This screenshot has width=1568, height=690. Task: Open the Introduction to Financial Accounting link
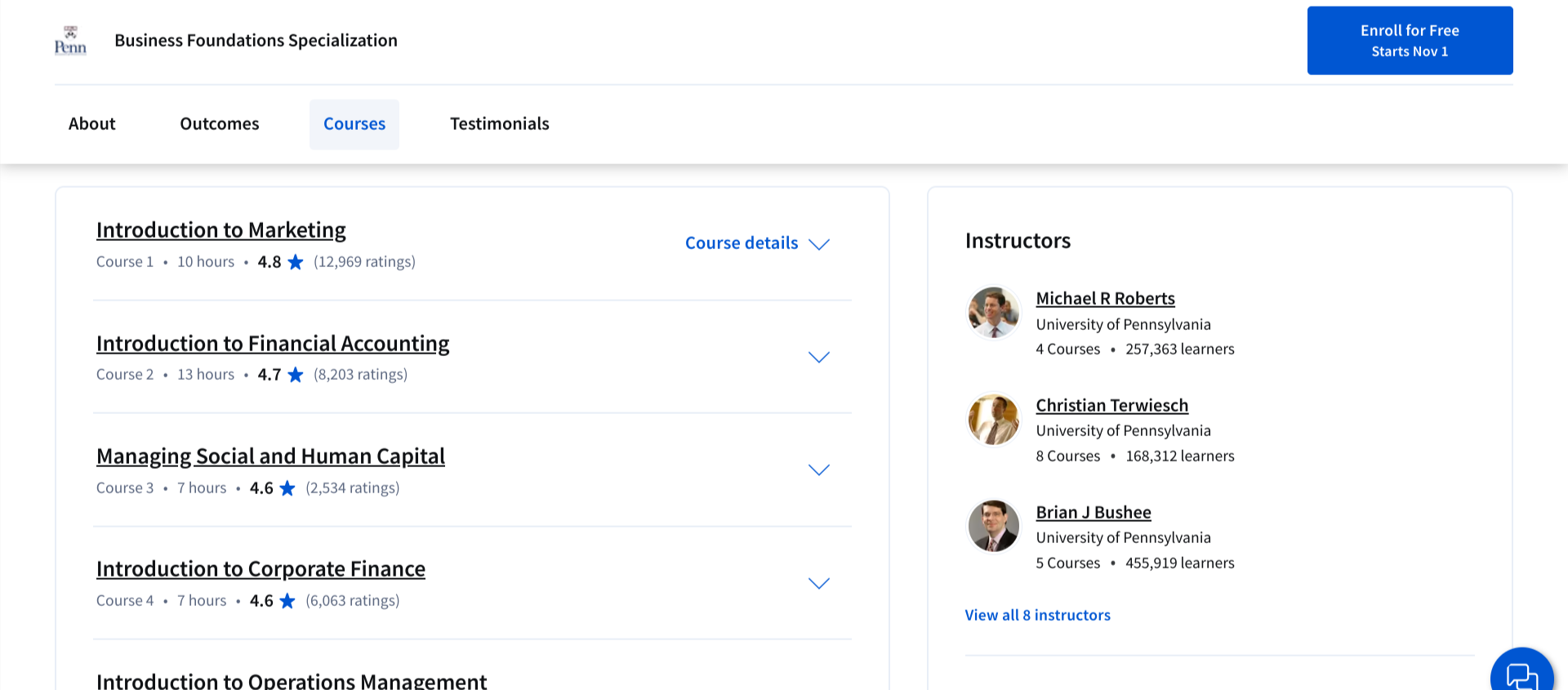[273, 344]
